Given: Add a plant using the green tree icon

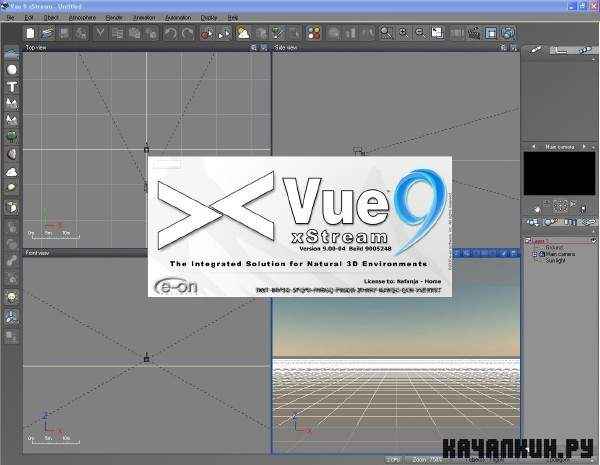Looking at the screenshot, I should (x=12, y=136).
